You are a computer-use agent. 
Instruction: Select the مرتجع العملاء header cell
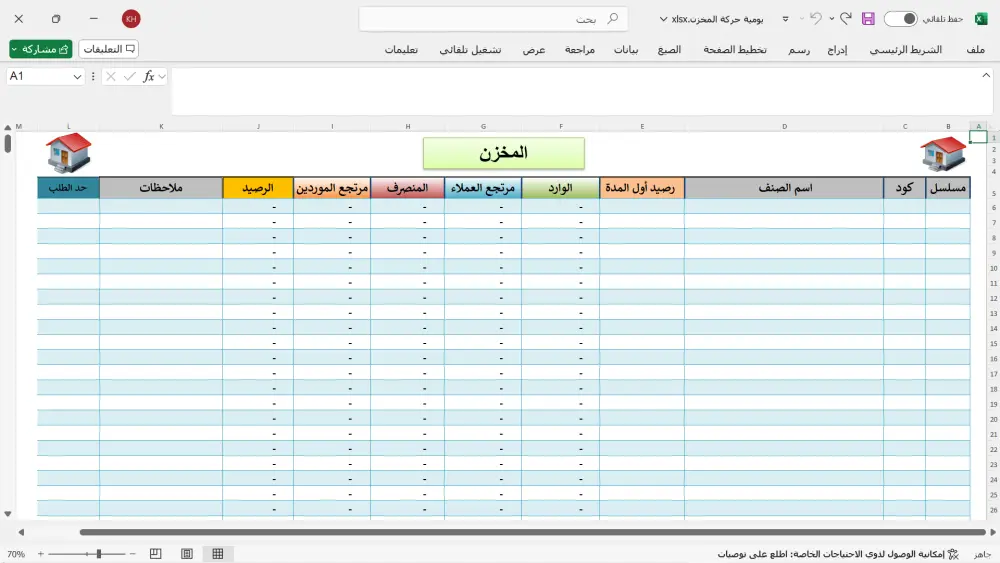[483, 188]
